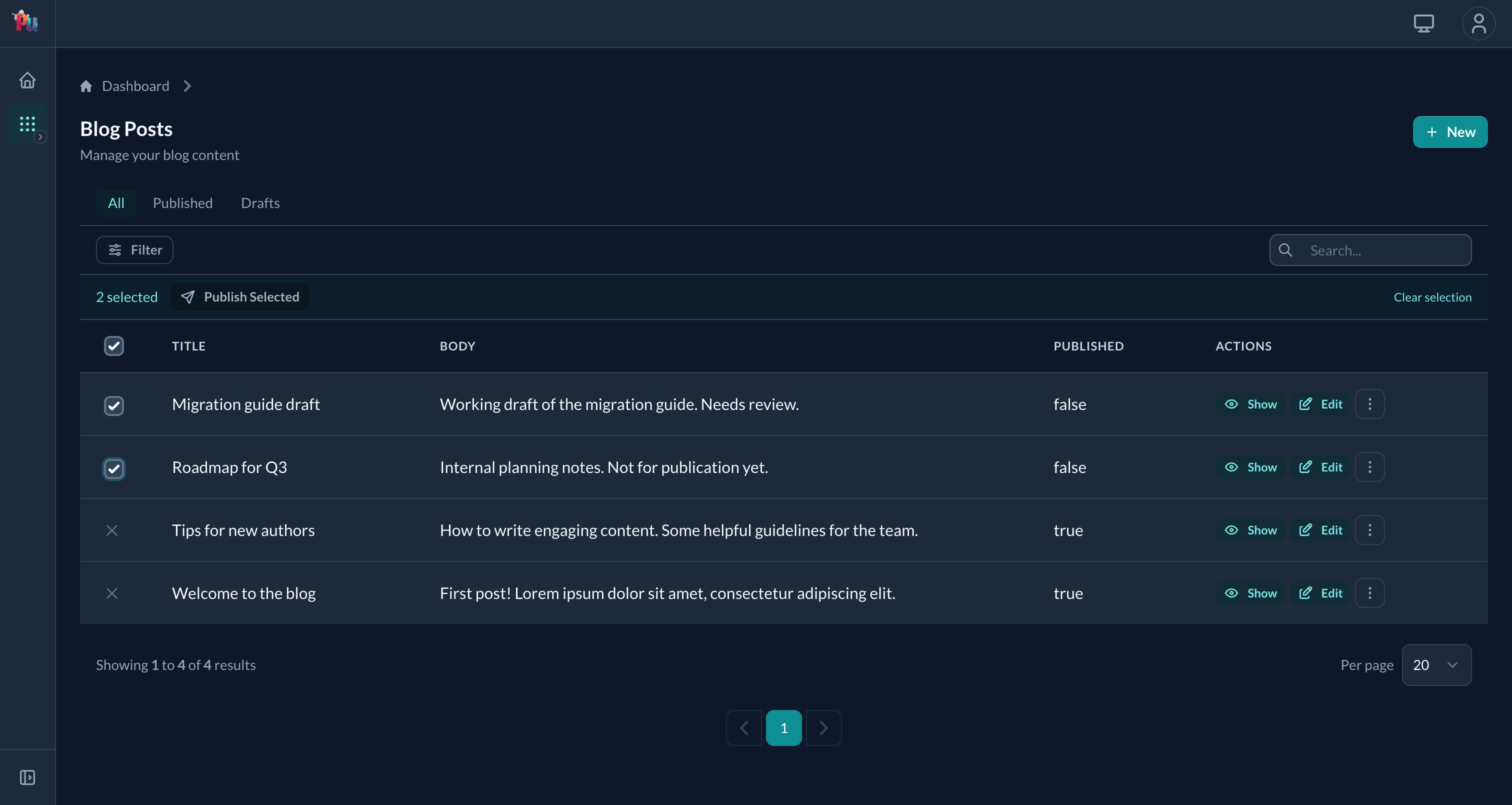This screenshot has height=805, width=1512.
Task: Open the apps grid icon in the sidebar
Action: pos(27,123)
